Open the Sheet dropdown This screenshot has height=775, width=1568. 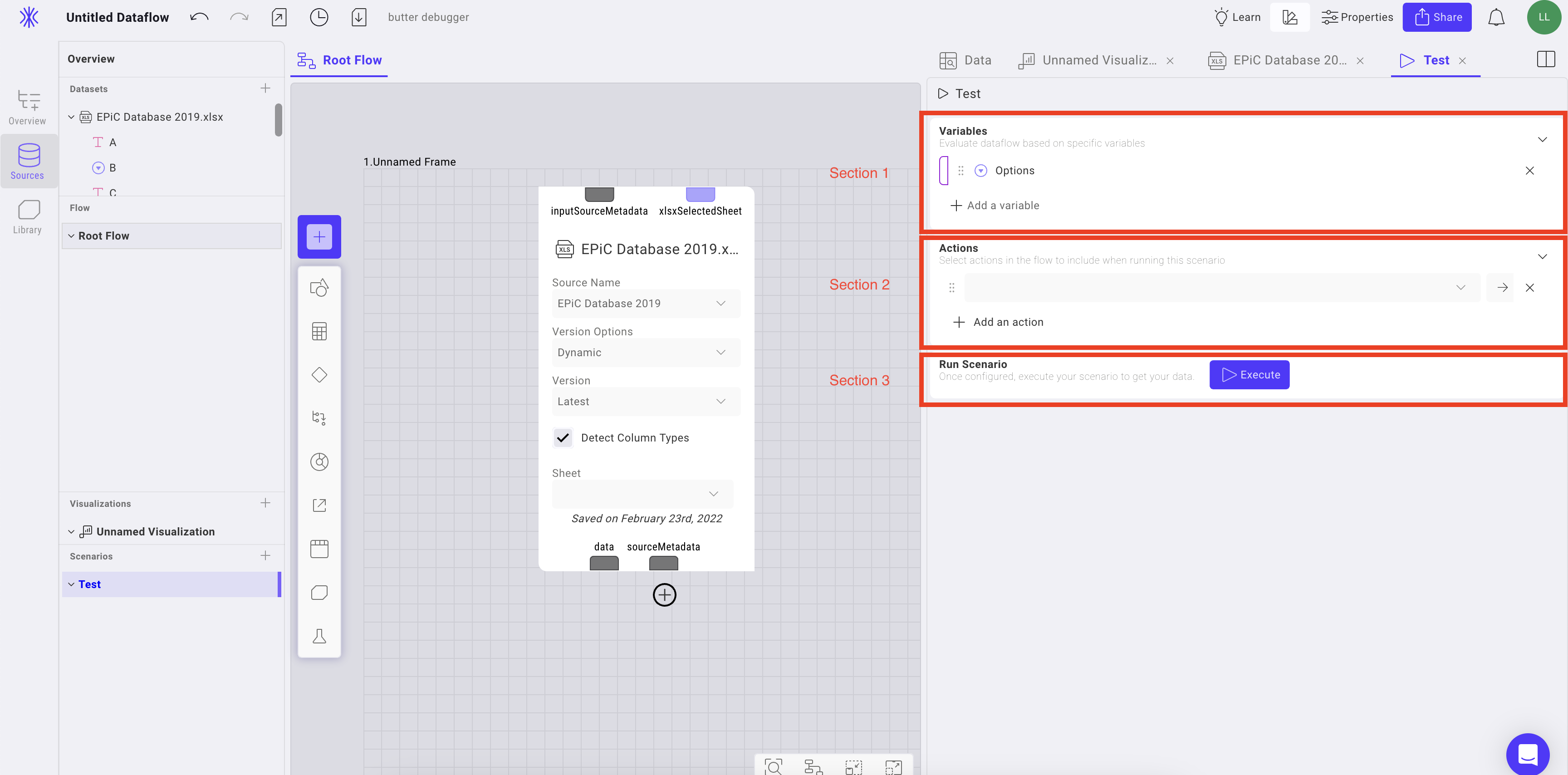click(642, 494)
